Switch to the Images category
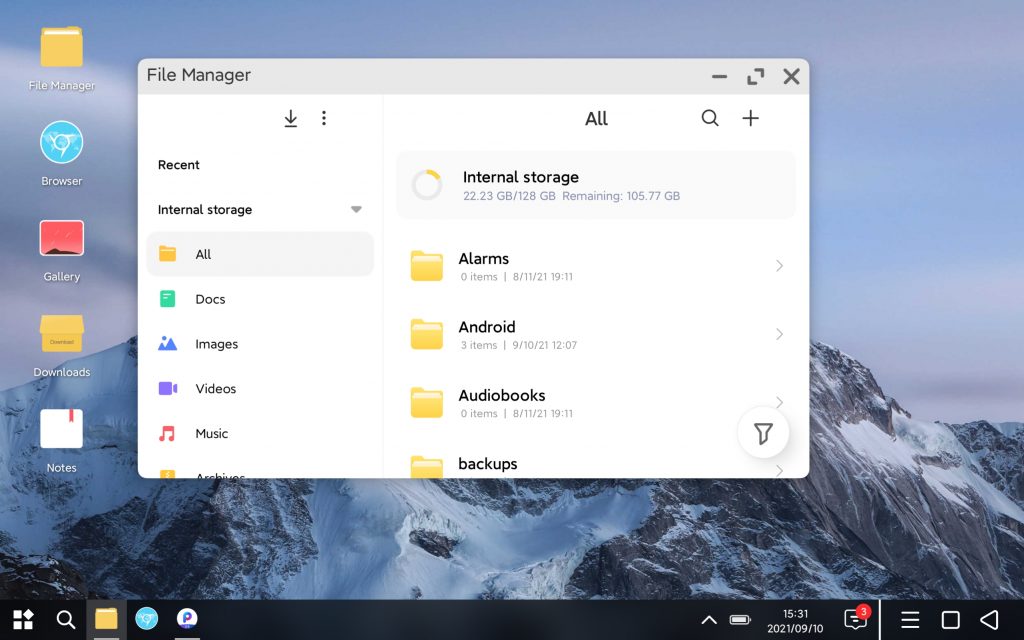1024x640 pixels. tap(216, 344)
